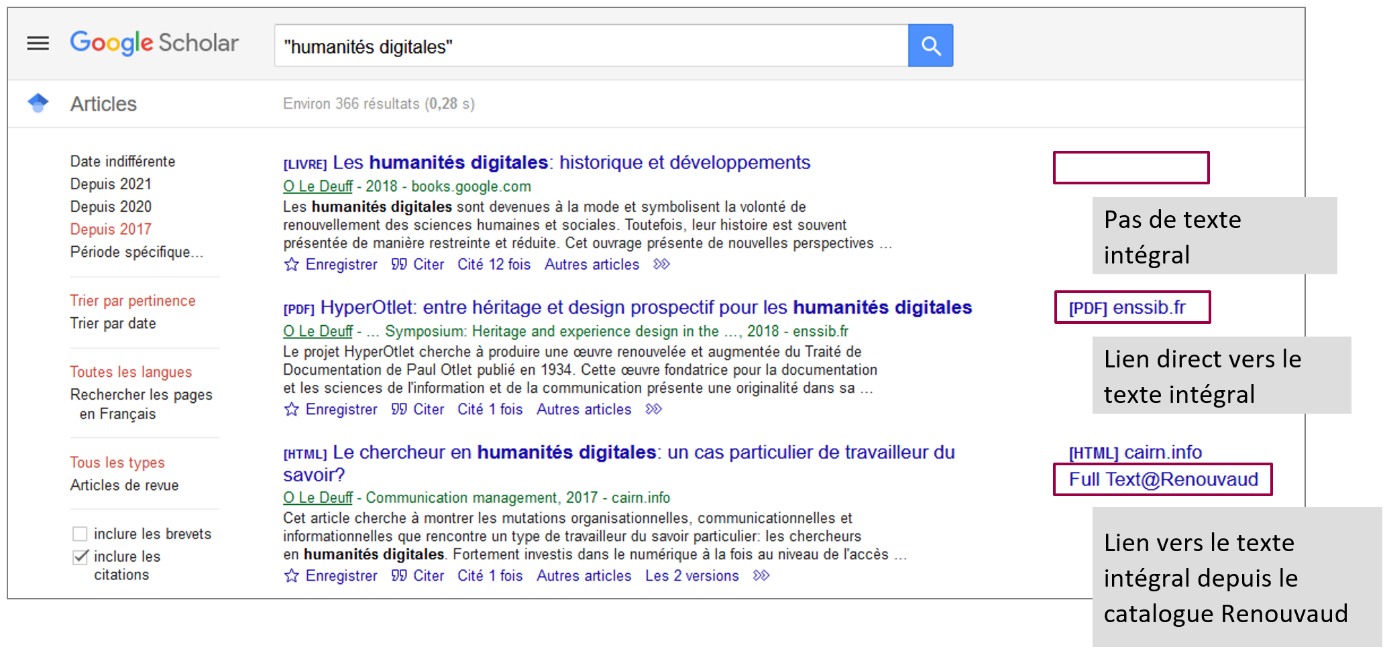Viewport: 1387px width, 651px height.
Task: Open Autres articles for the book result
Action: 592,265
